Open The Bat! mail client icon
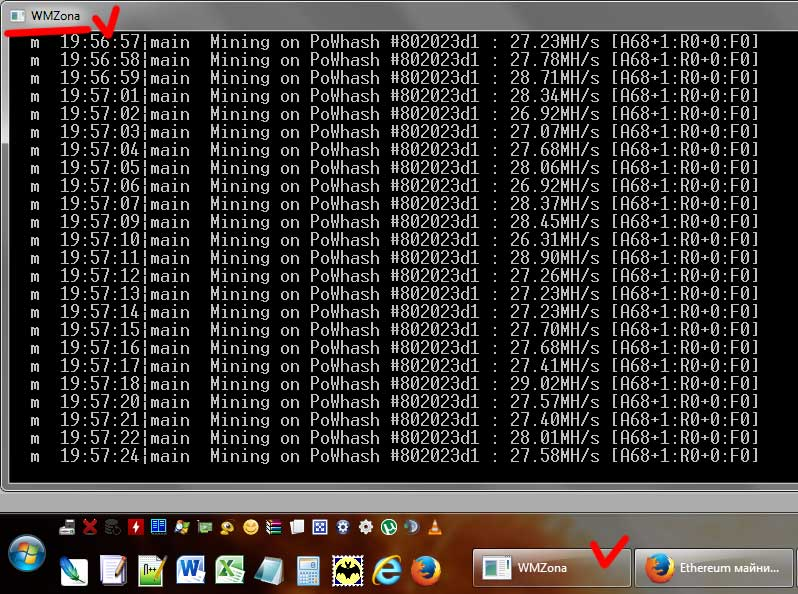Screen dimensions: 798x594 (347, 570)
